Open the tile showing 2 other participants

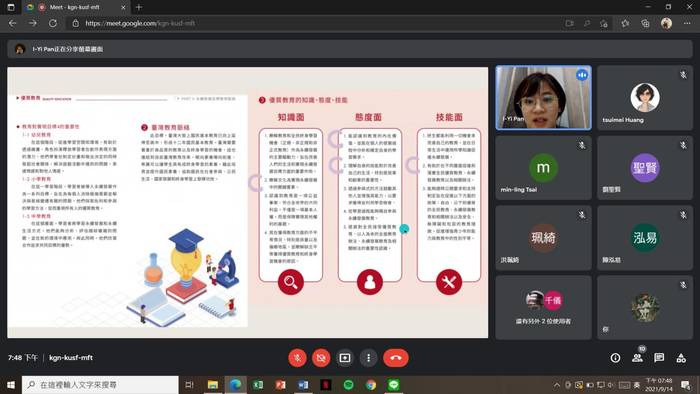543,307
